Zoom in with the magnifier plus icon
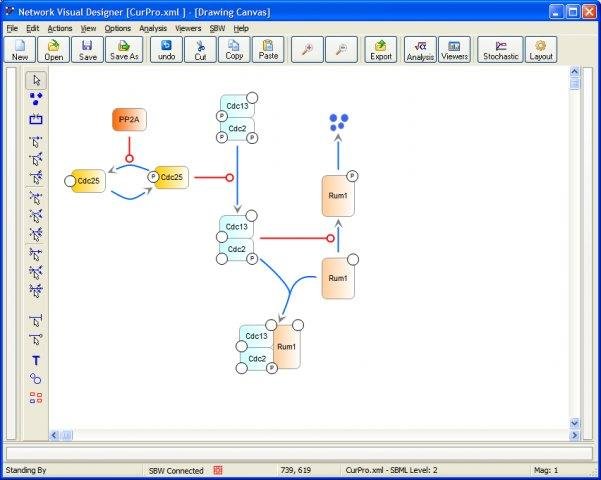The height and width of the screenshot is (480, 601). [x=307, y=50]
